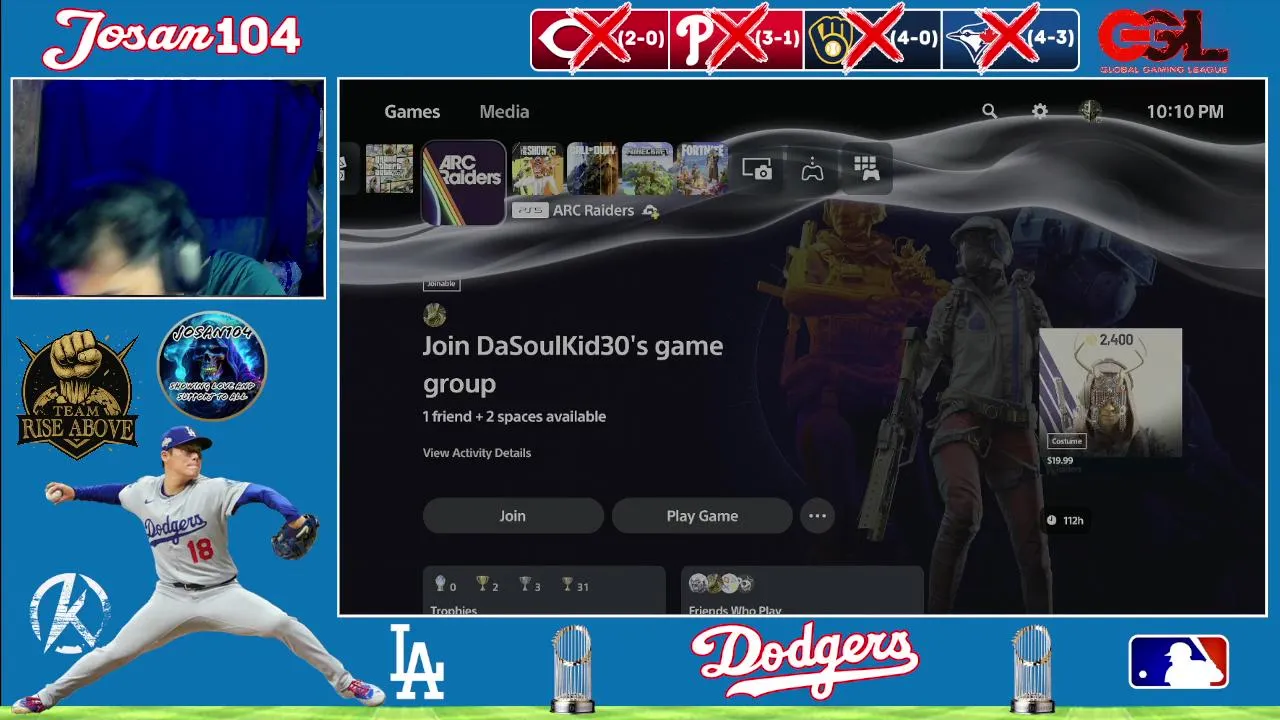
Task: Open the Friends Who Play card
Action: coord(802,590)
